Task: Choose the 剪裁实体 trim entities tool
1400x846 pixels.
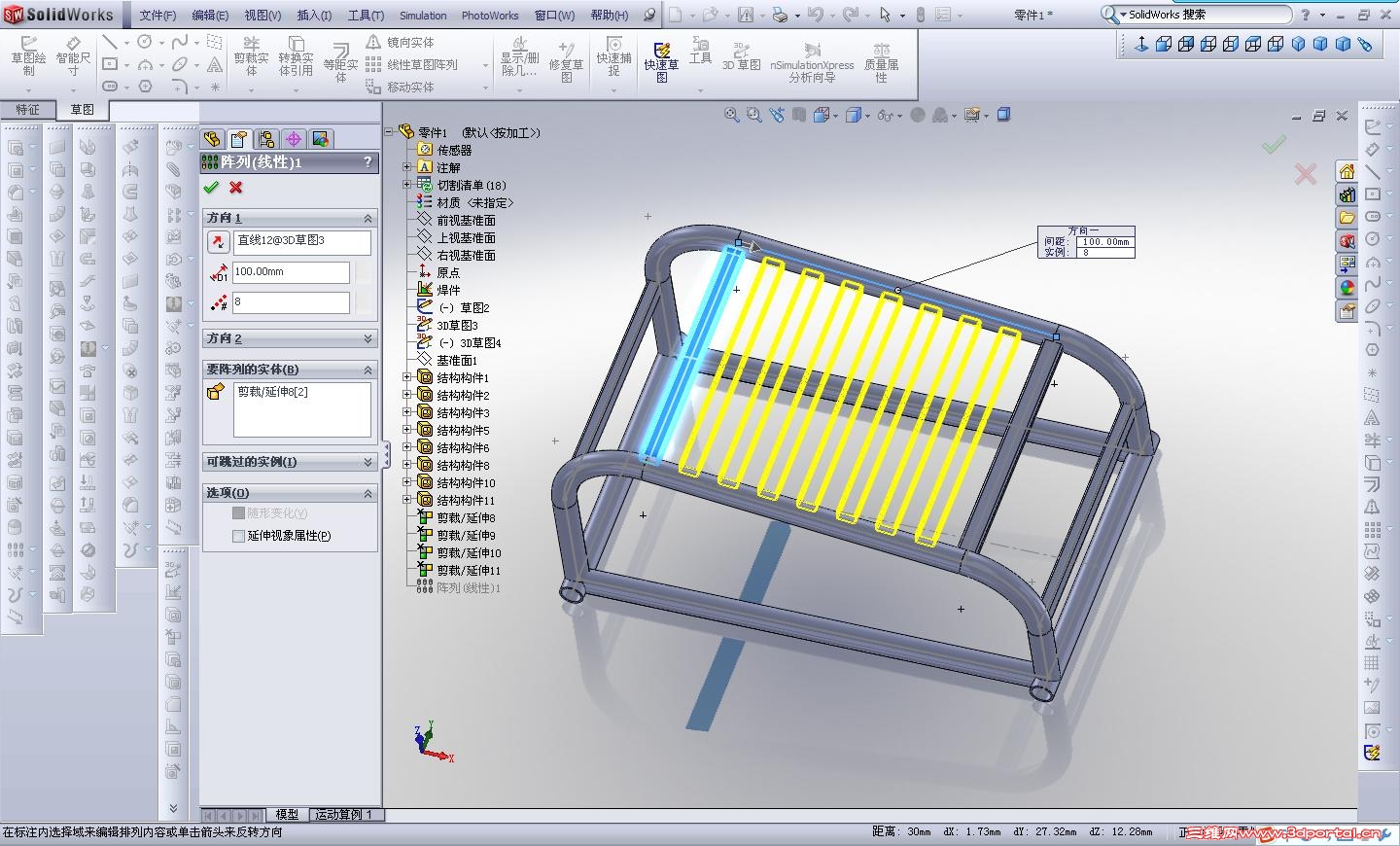Action: click(251, 56)
